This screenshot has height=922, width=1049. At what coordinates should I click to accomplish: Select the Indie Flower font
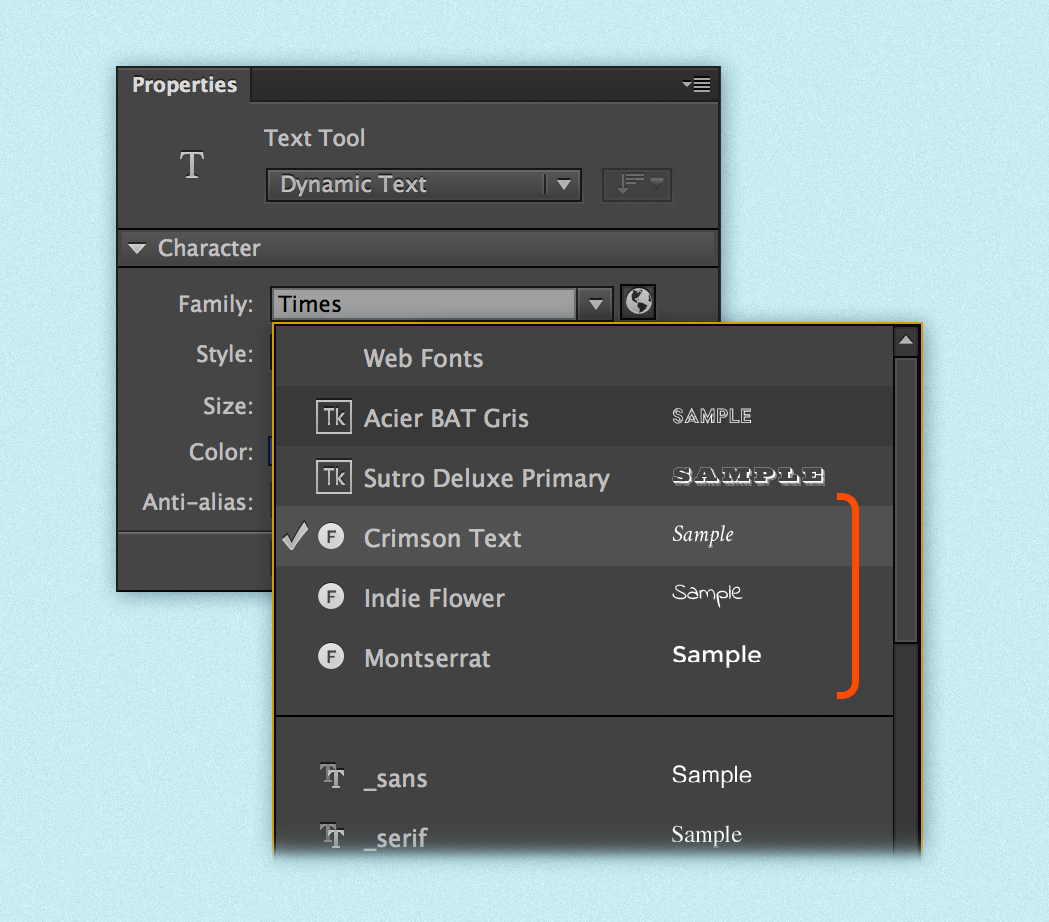pyautogui.click(x=434, y=597)
